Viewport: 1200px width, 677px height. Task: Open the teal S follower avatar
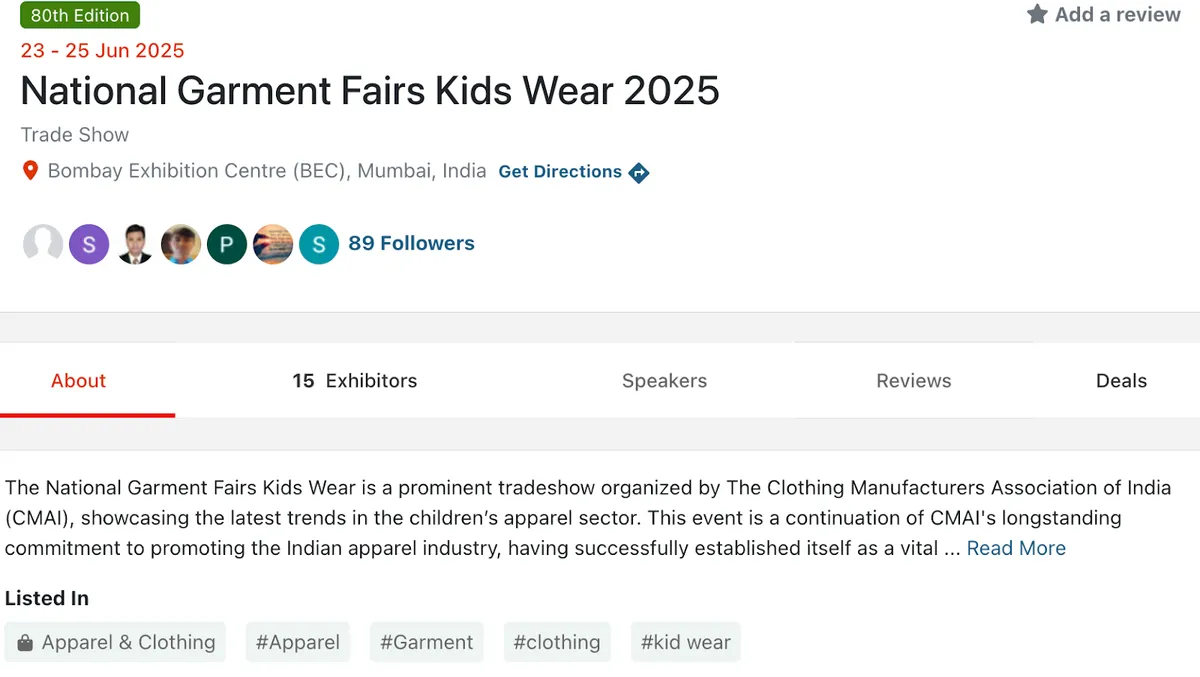coord(319,244)
